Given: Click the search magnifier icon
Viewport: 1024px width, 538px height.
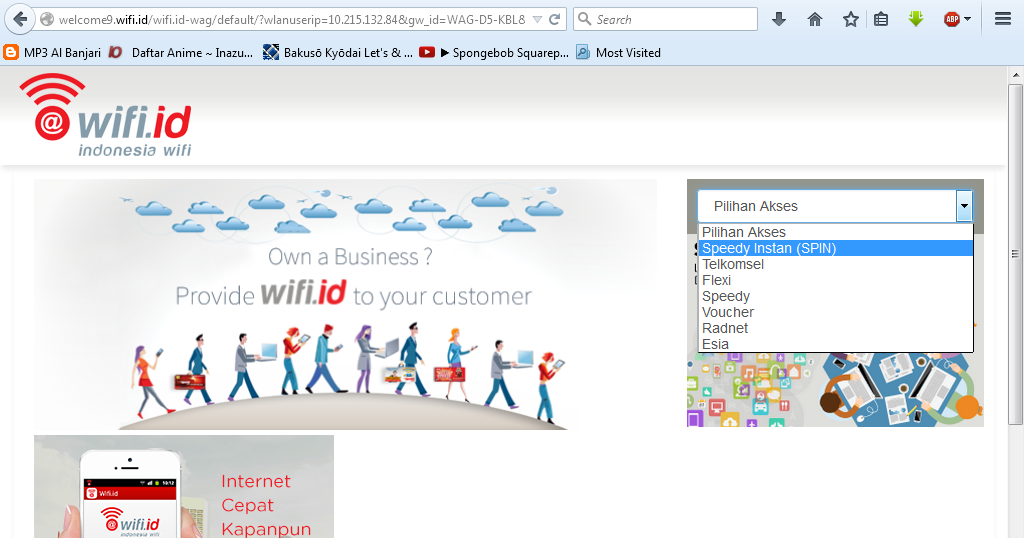Looking at the screenshot, I should [x=584, y=19].
